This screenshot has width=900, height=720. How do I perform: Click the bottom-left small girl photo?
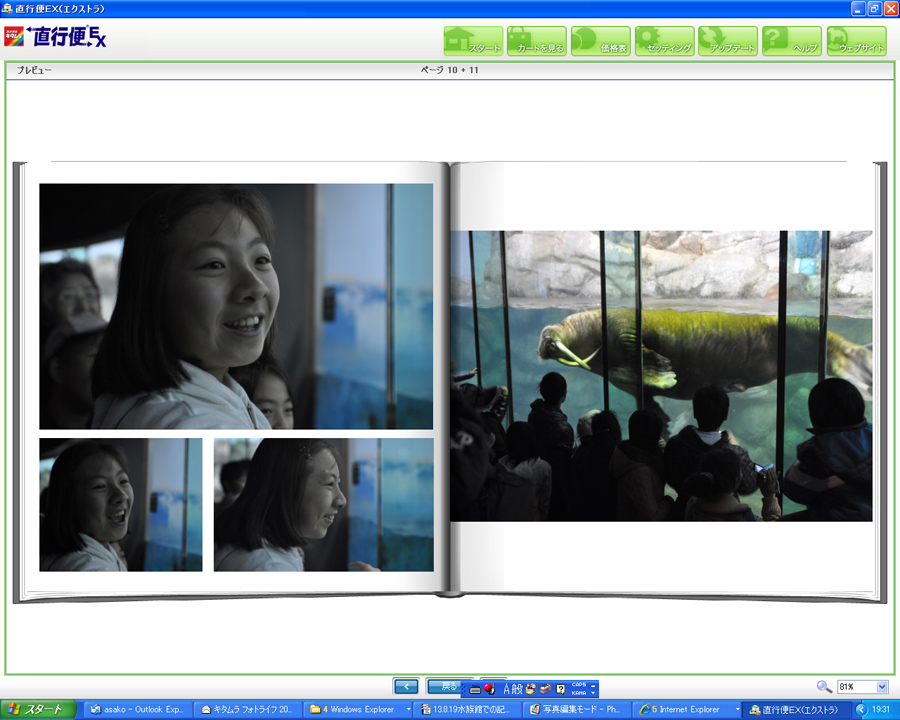(x=120, y=504)
